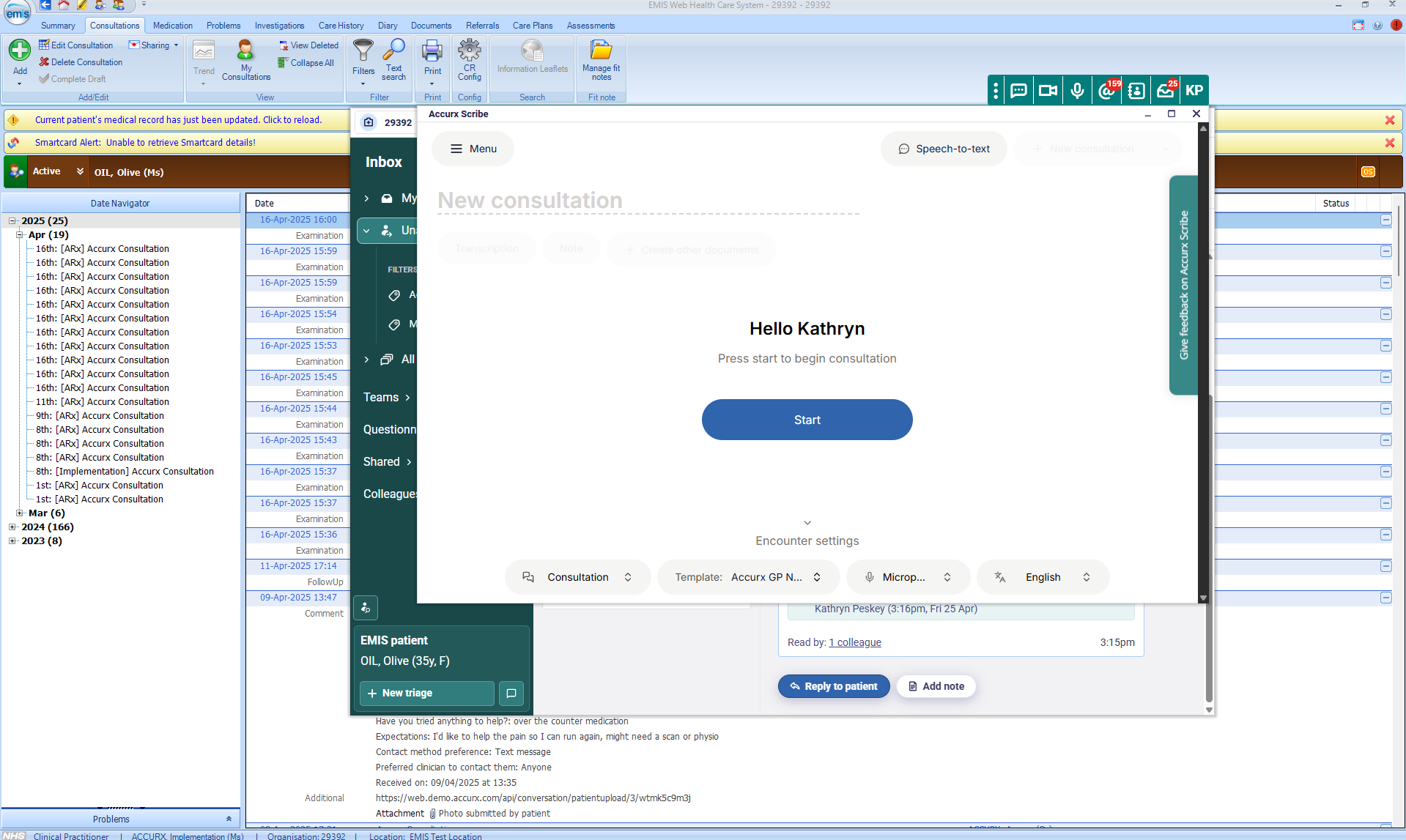This screenshot has height=840, width=1406.
Task: Click the home icon in quick access bar
Action: (64, 5)
